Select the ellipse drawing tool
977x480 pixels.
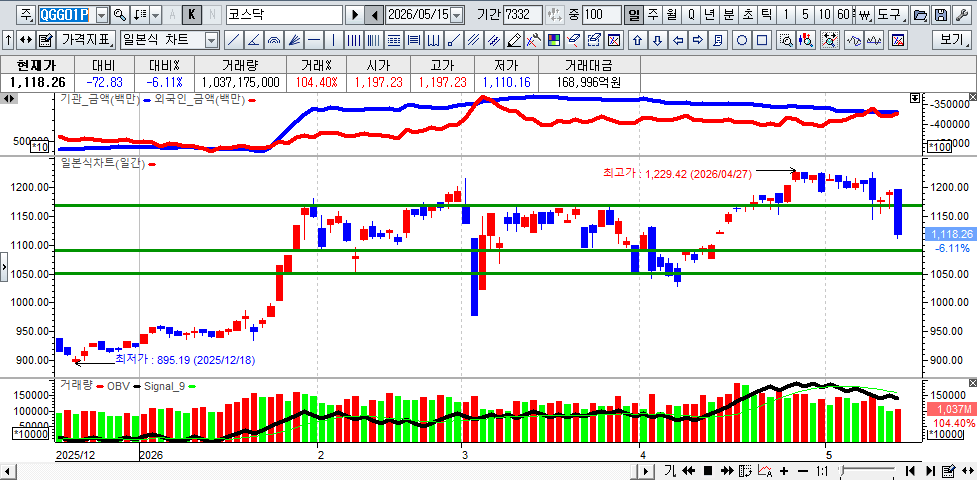click(x=742, y=41)
